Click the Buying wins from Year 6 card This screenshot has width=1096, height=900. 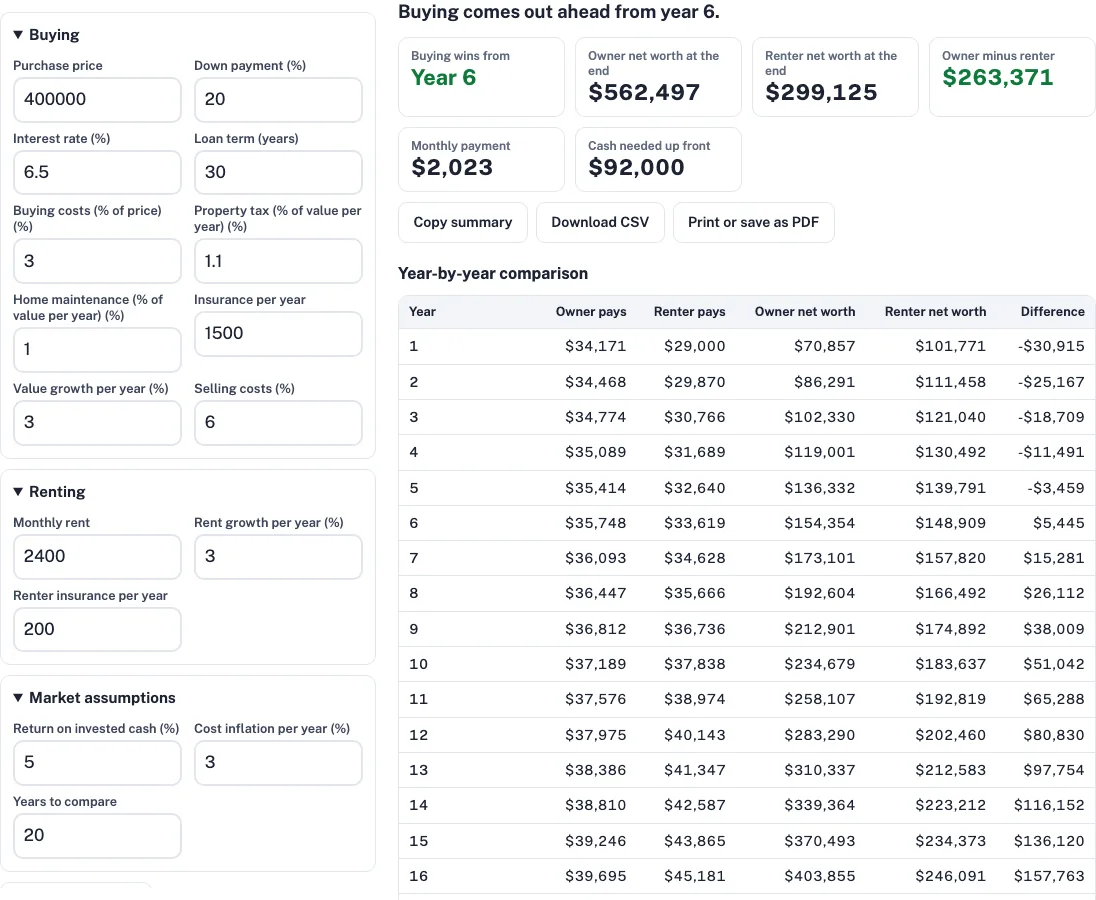coord(481,77)
